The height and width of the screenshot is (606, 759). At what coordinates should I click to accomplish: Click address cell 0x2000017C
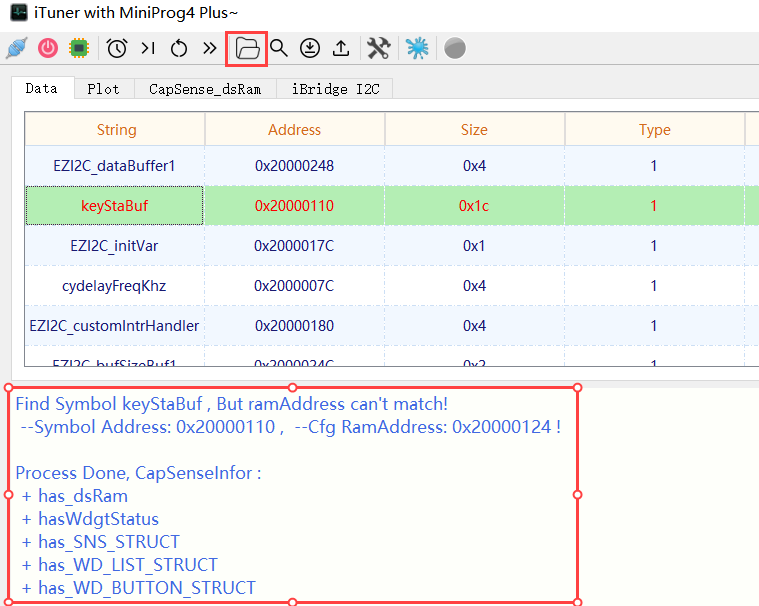point(294,246)
